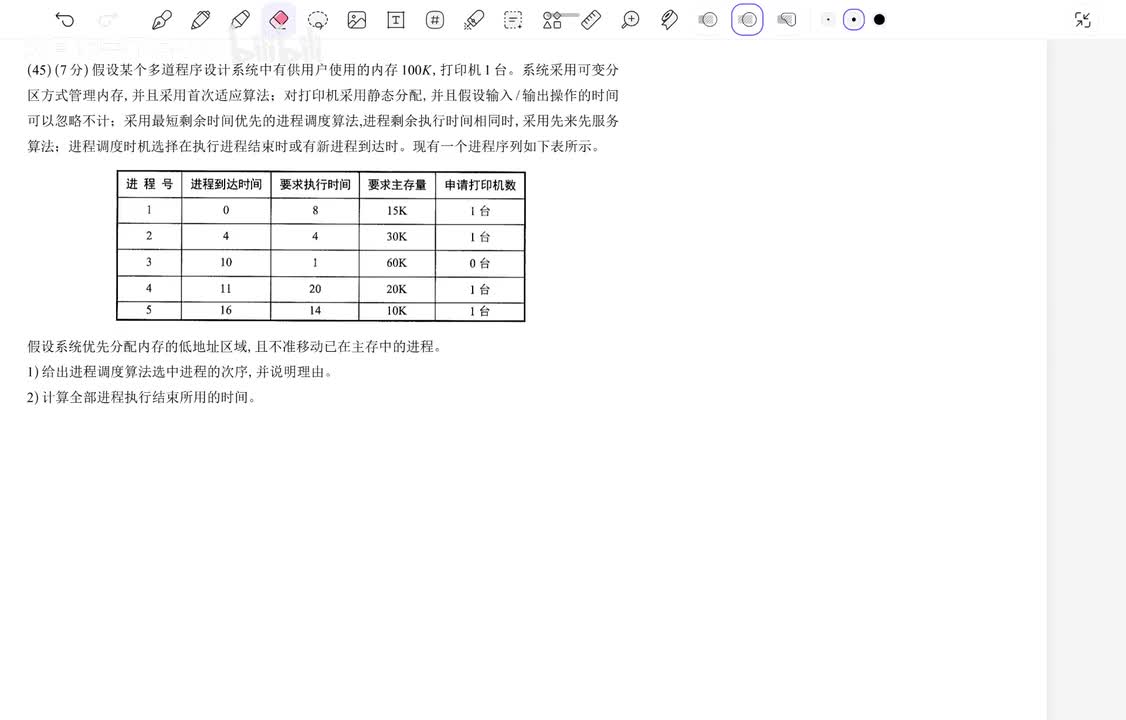Click table header 申请打印机数
The width and height of the screenshot is (1126, 720).
[480, 184]
